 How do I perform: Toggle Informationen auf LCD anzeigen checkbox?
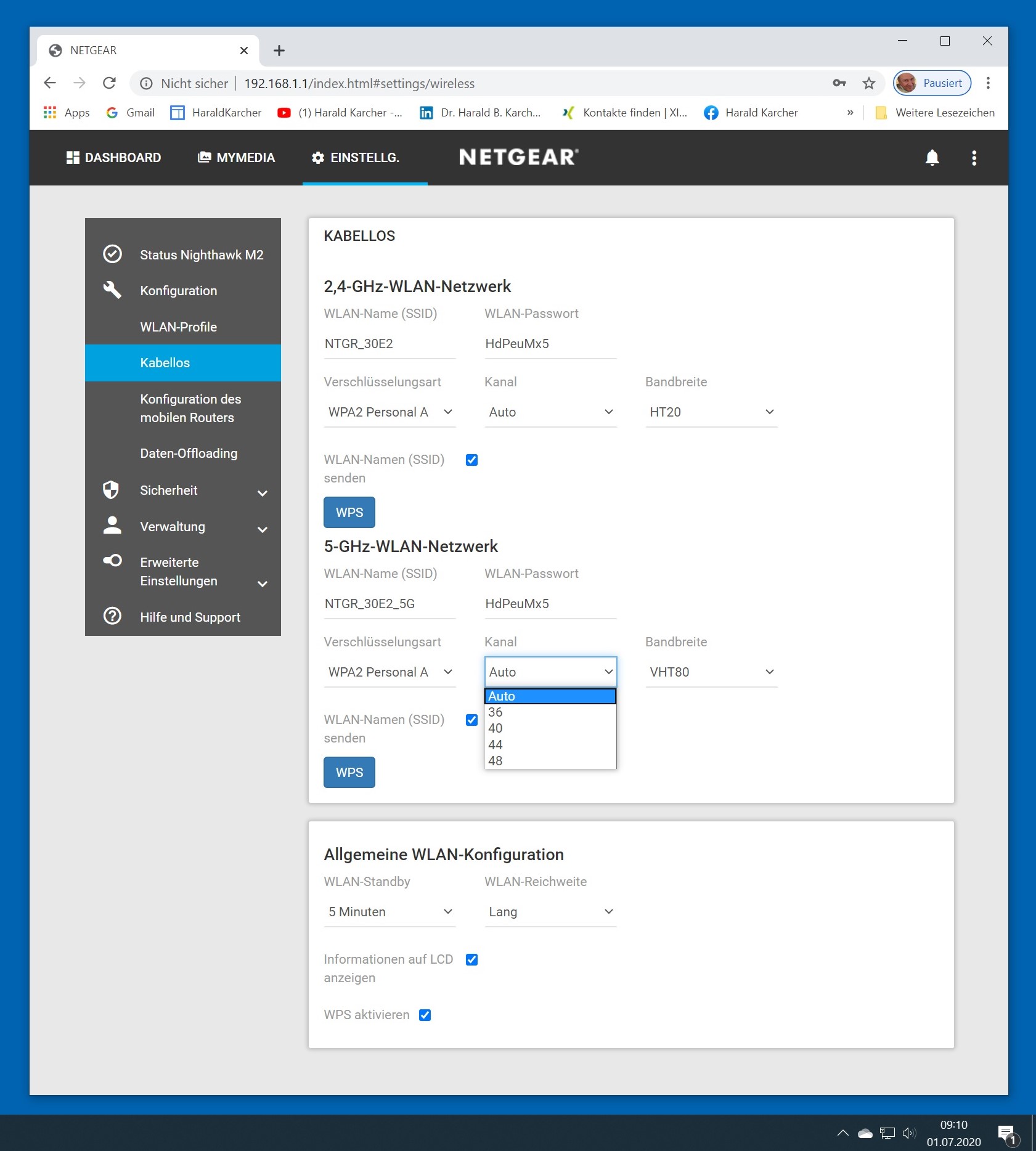pos(471,959)
